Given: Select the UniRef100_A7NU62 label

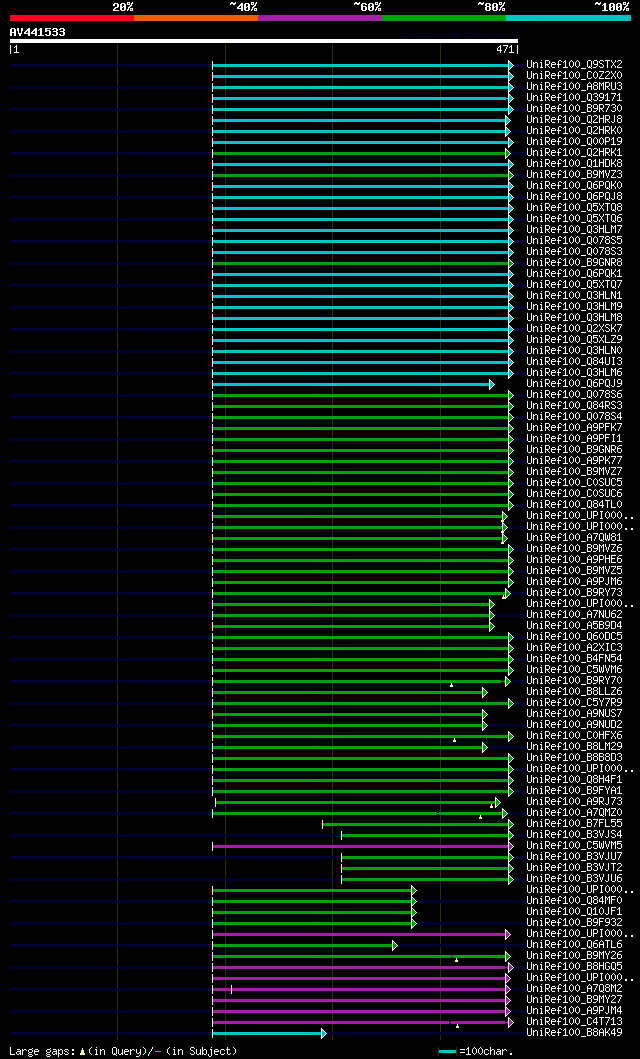Looking at the screenshot, I should (x=575, y=615).
